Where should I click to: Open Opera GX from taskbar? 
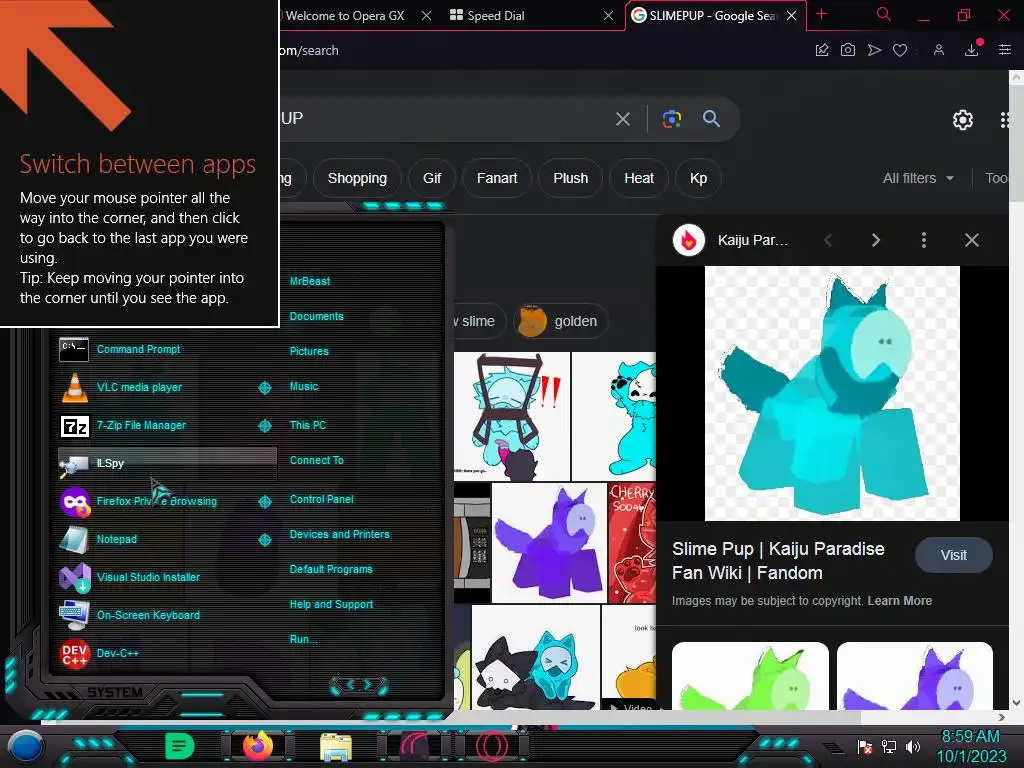tap(492, 746)
